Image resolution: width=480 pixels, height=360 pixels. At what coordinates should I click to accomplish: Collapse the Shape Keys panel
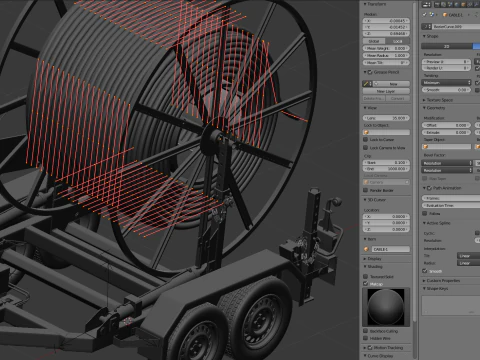pos(424,288)
